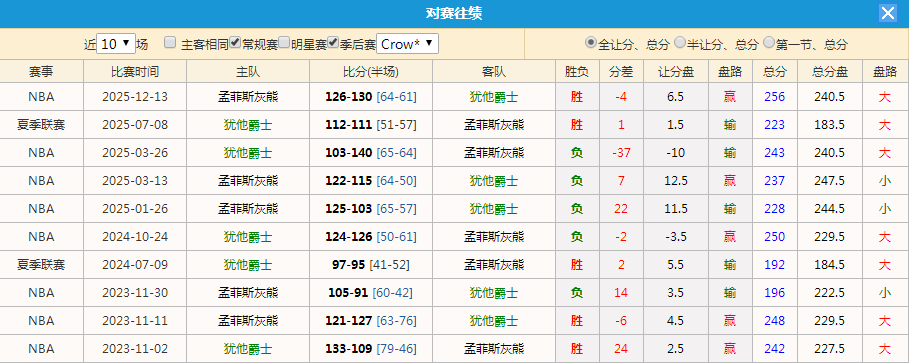This screenshot has height=363, width=909.
Task: Close the 对赛往绩 dialog with the X icon
Action: (888, 13)
